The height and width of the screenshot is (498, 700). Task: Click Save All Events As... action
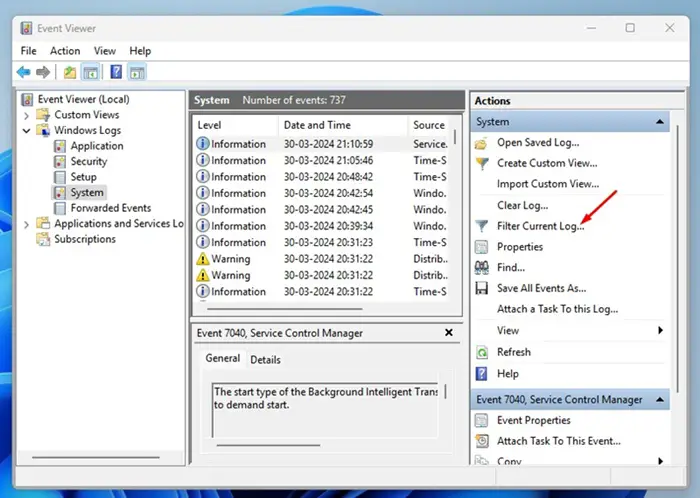click(542, 288)
